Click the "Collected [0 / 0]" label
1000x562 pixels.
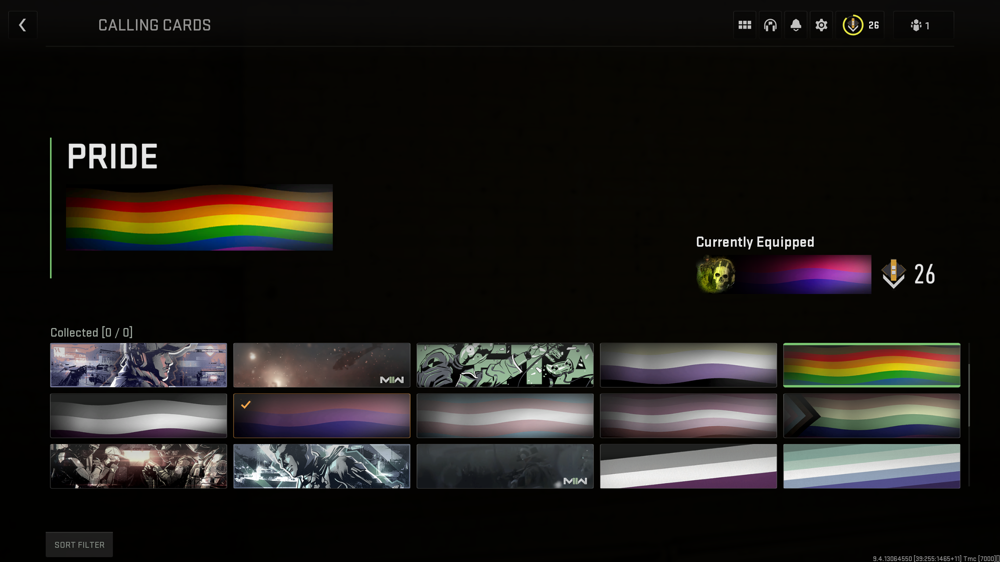pyautogui.click(x=91, y=332)
